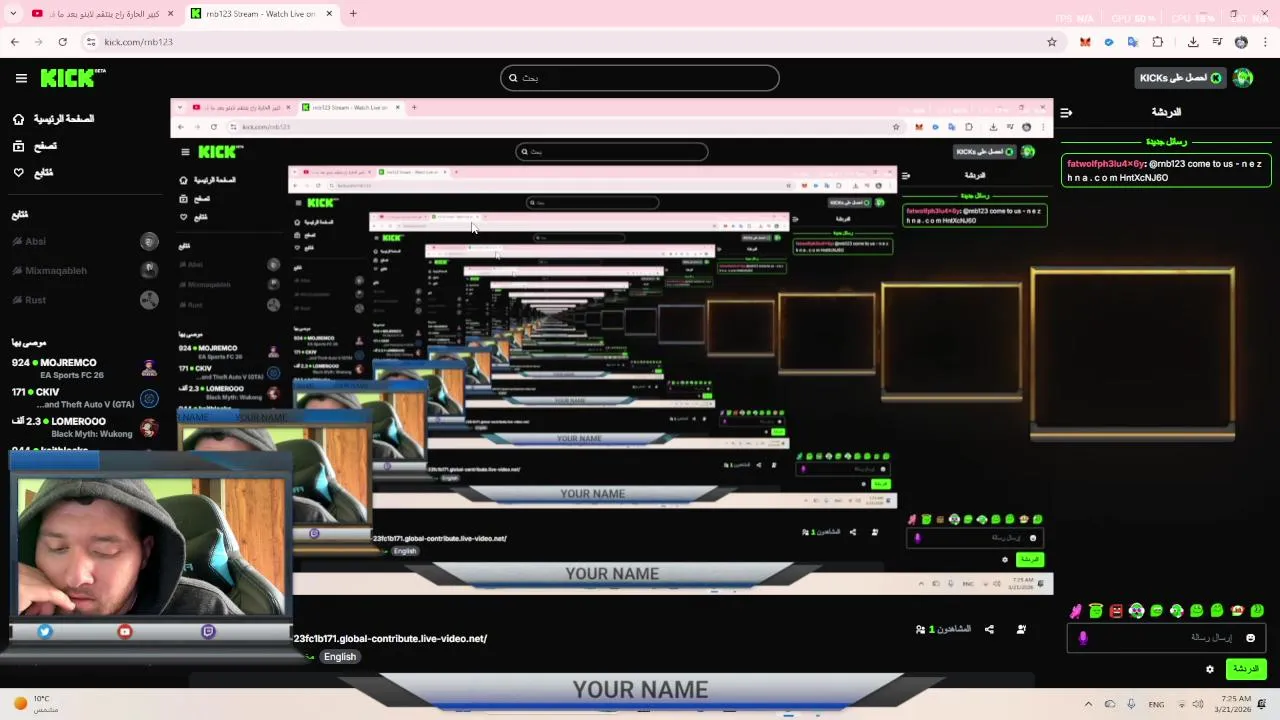Open the Kick sidebar hamburger menu
This screenshot has width=1280, height=720.
21,78
